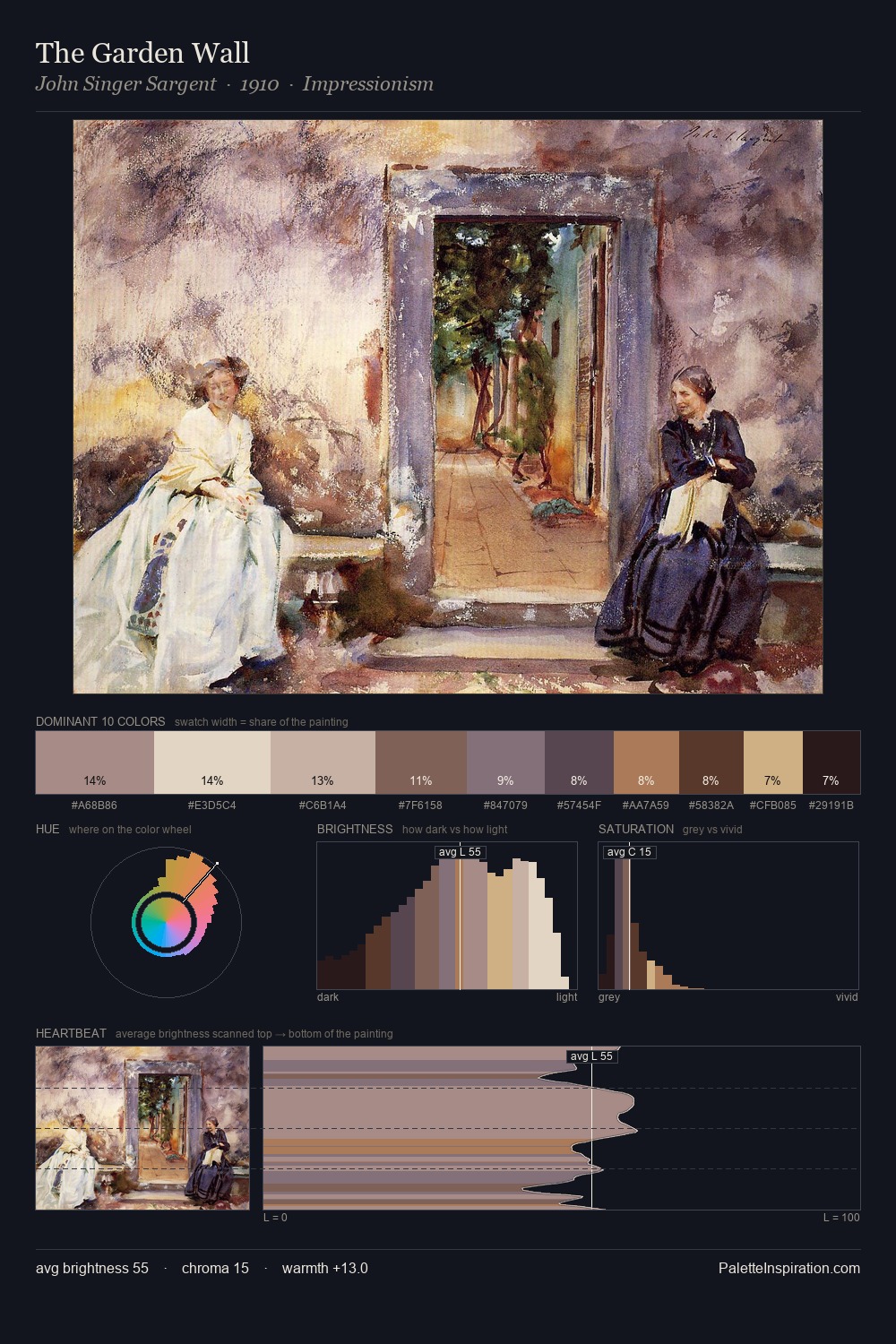Click the hex label #CFB085
Viewport: 896px width, 1344px height.
(773, 806)
